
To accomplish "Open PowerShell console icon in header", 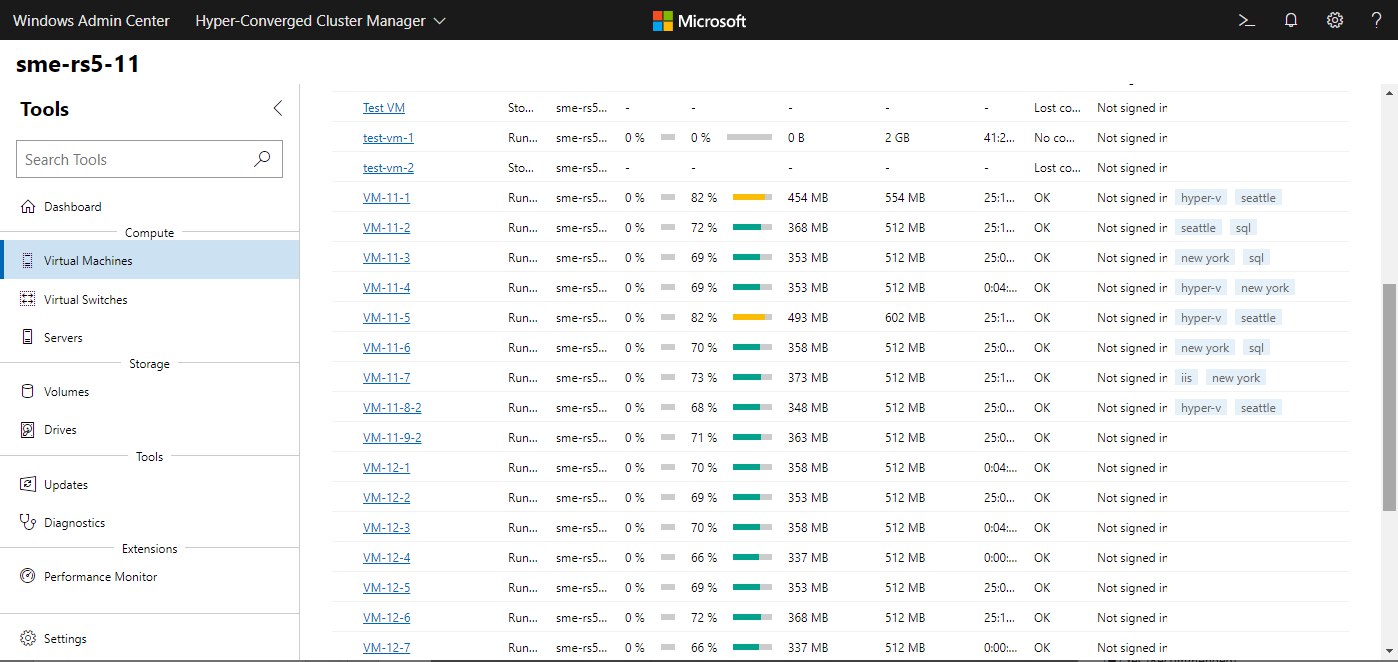I will 1247,20.
